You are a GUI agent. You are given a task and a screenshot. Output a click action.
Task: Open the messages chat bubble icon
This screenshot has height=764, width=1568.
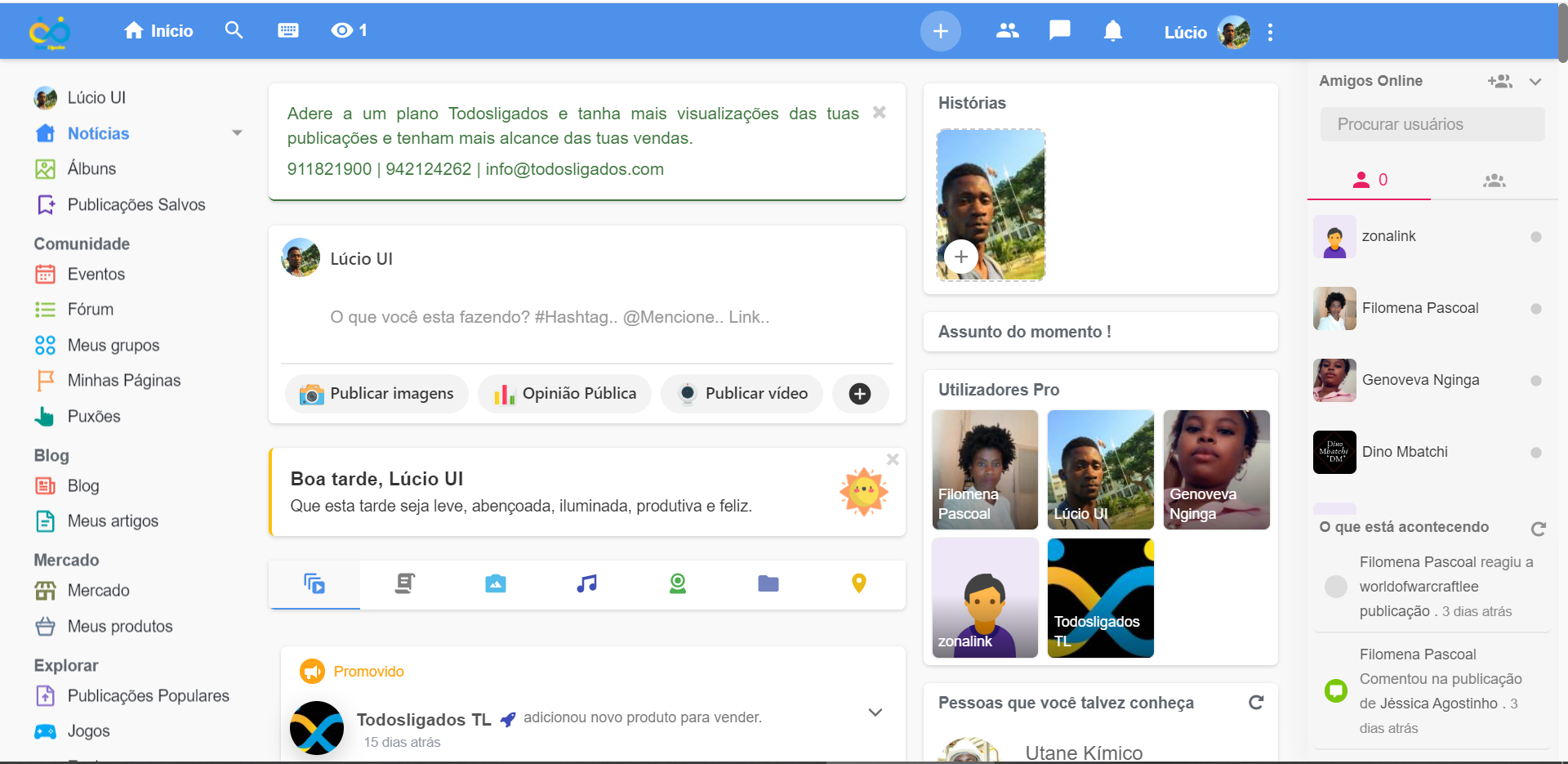click(x=1059, y=31)
